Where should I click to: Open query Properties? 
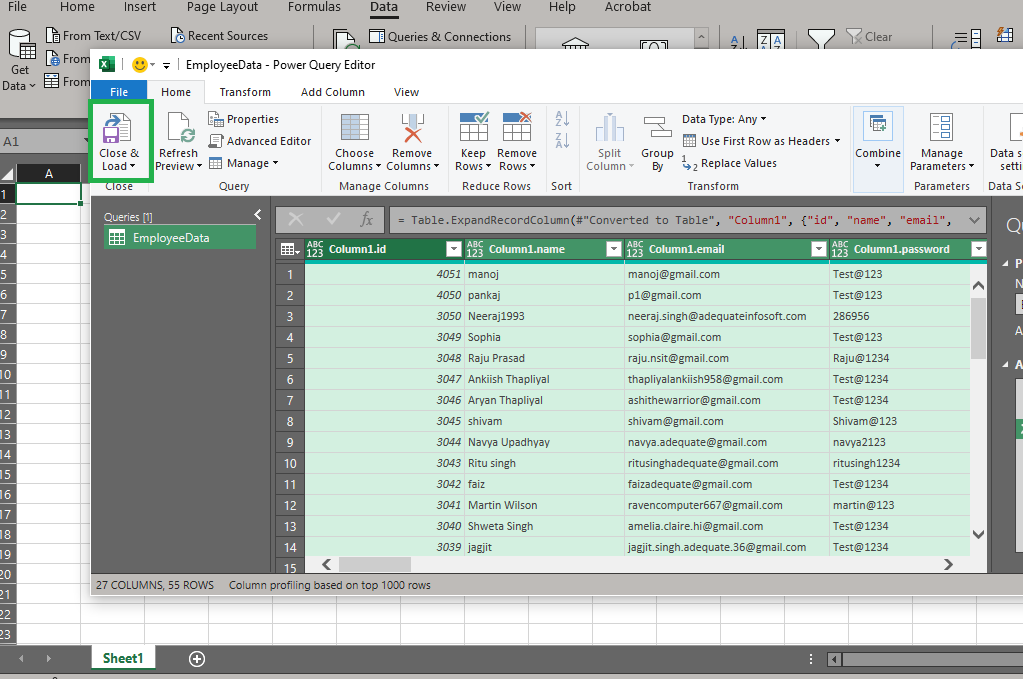243,119
